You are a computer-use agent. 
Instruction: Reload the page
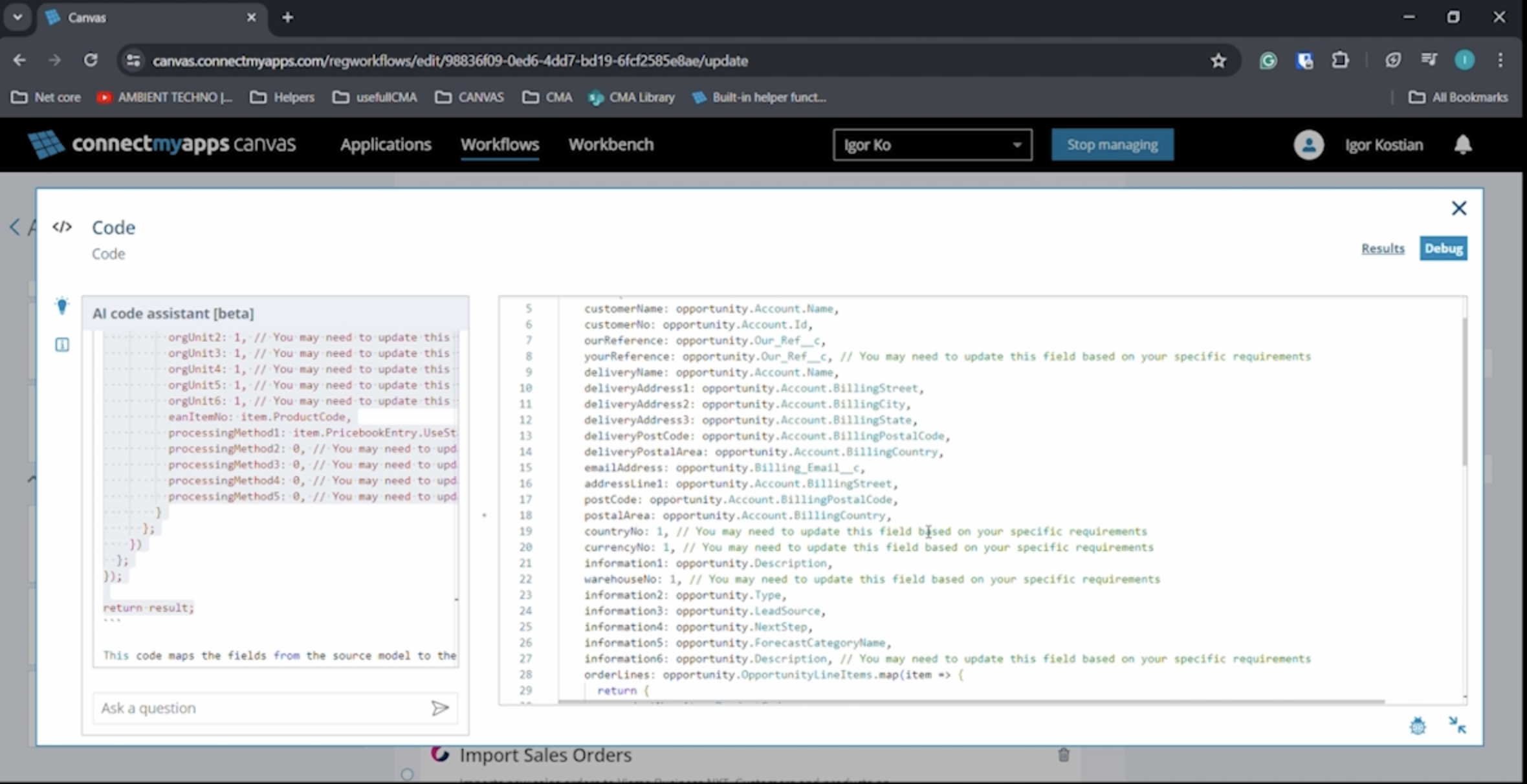tap(91, 60)
